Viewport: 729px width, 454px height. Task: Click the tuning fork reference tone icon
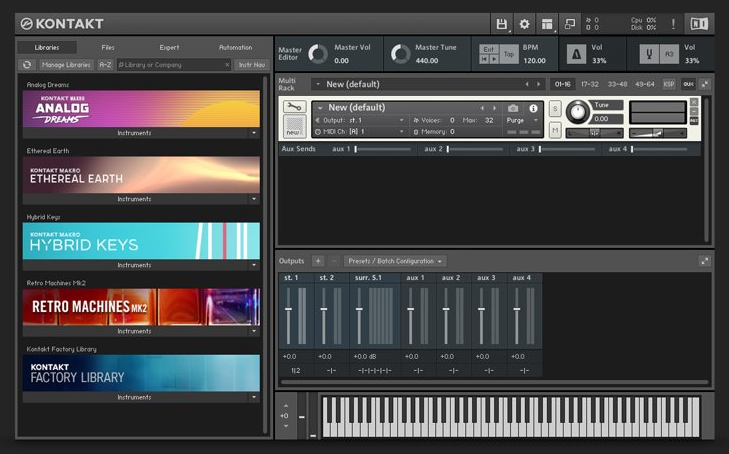tap(649, 54)
